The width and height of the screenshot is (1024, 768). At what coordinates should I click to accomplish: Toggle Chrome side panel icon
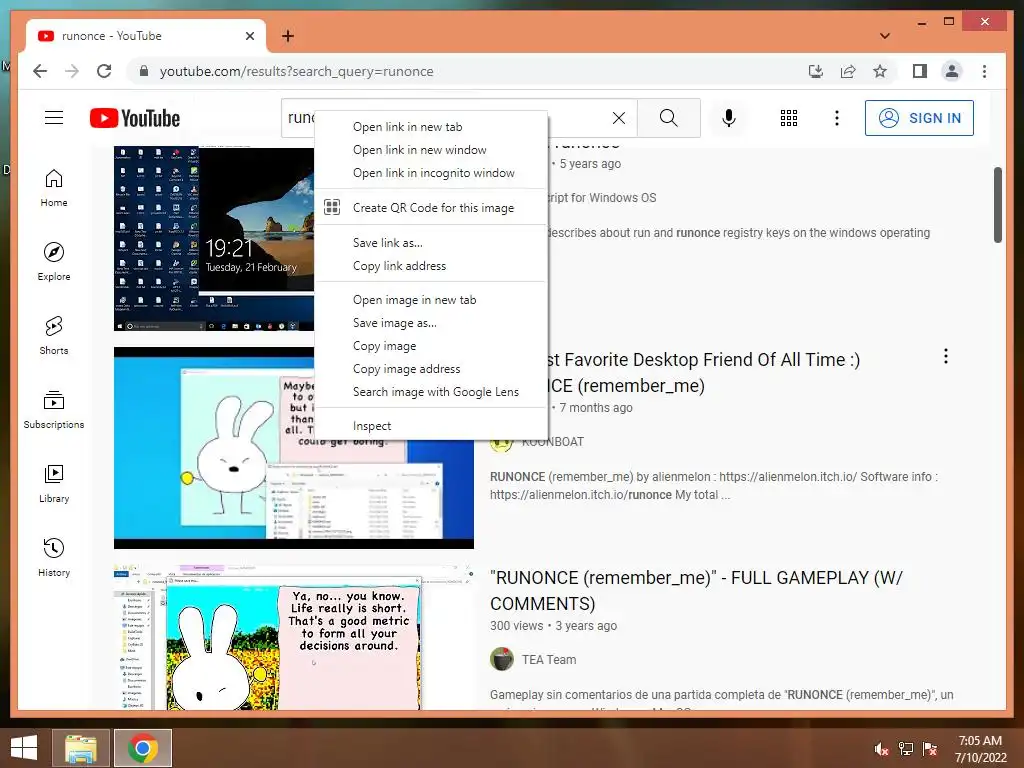920,71
